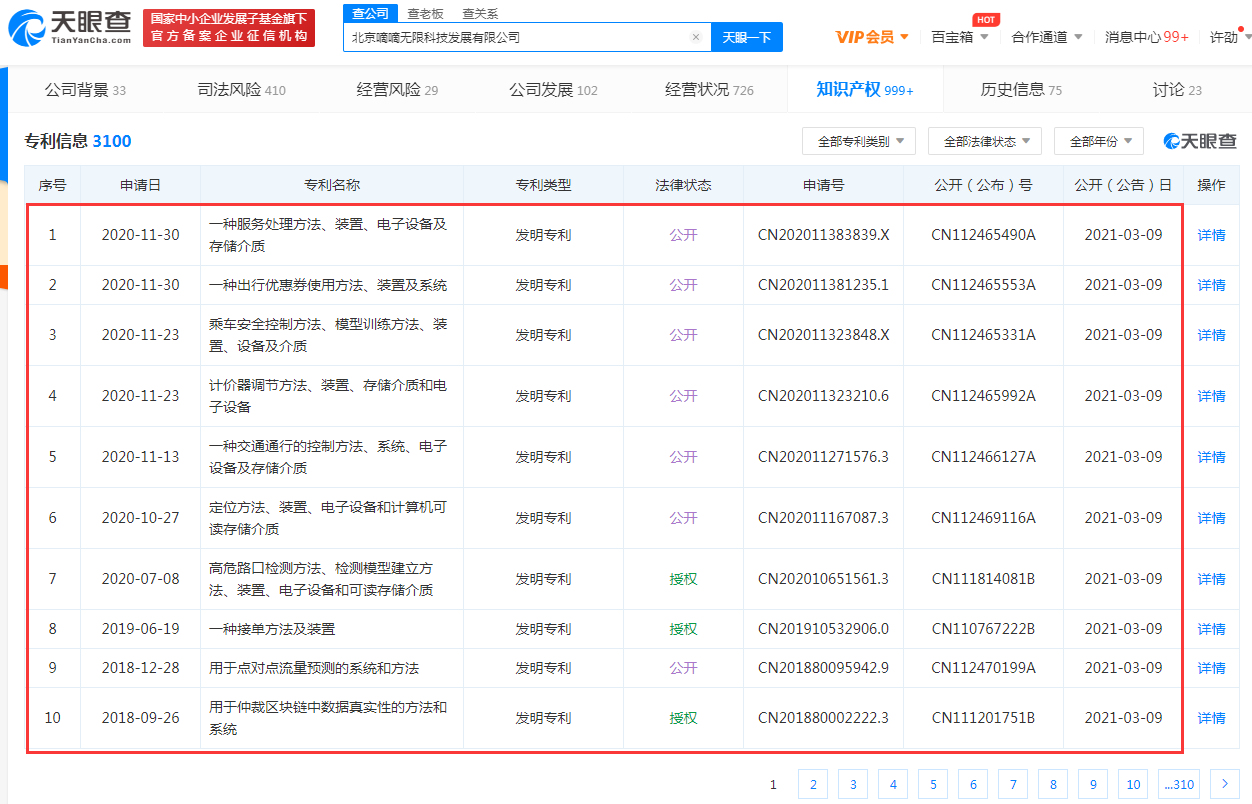Go to page 8 of patents

click(1053, 785)
